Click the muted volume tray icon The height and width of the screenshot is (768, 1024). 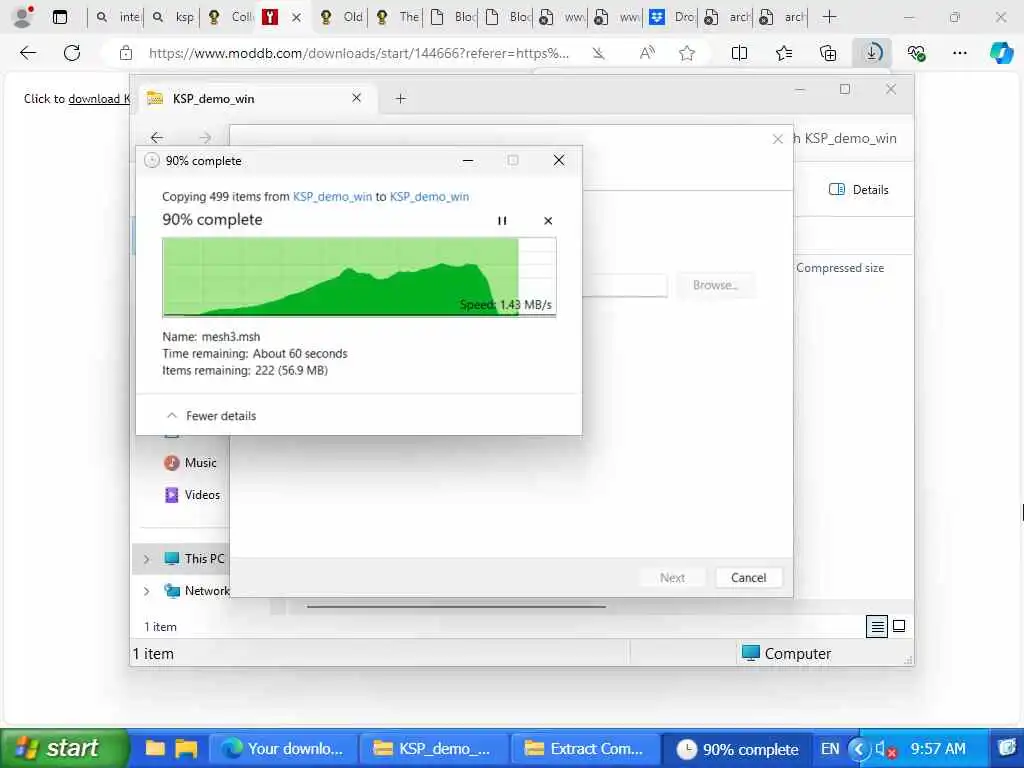pyautogui.click(x=884, y=749)
